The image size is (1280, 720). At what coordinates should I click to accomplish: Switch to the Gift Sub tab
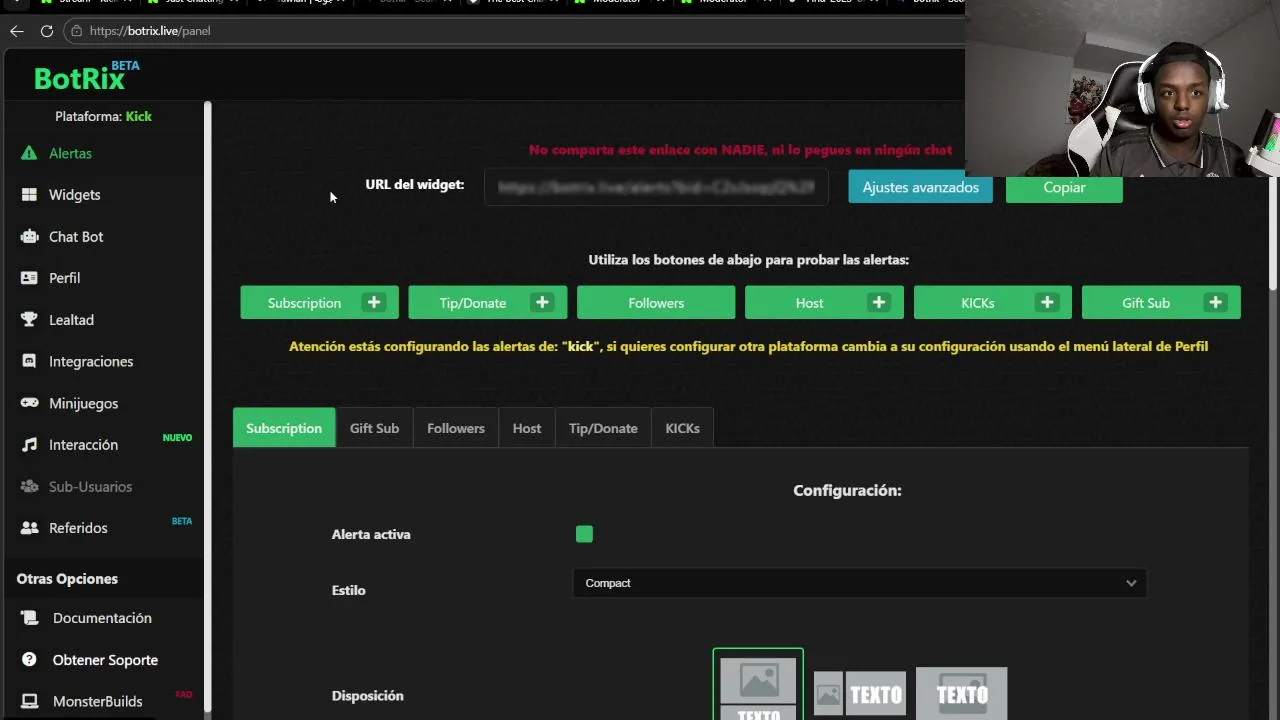[x=374, y=428]
